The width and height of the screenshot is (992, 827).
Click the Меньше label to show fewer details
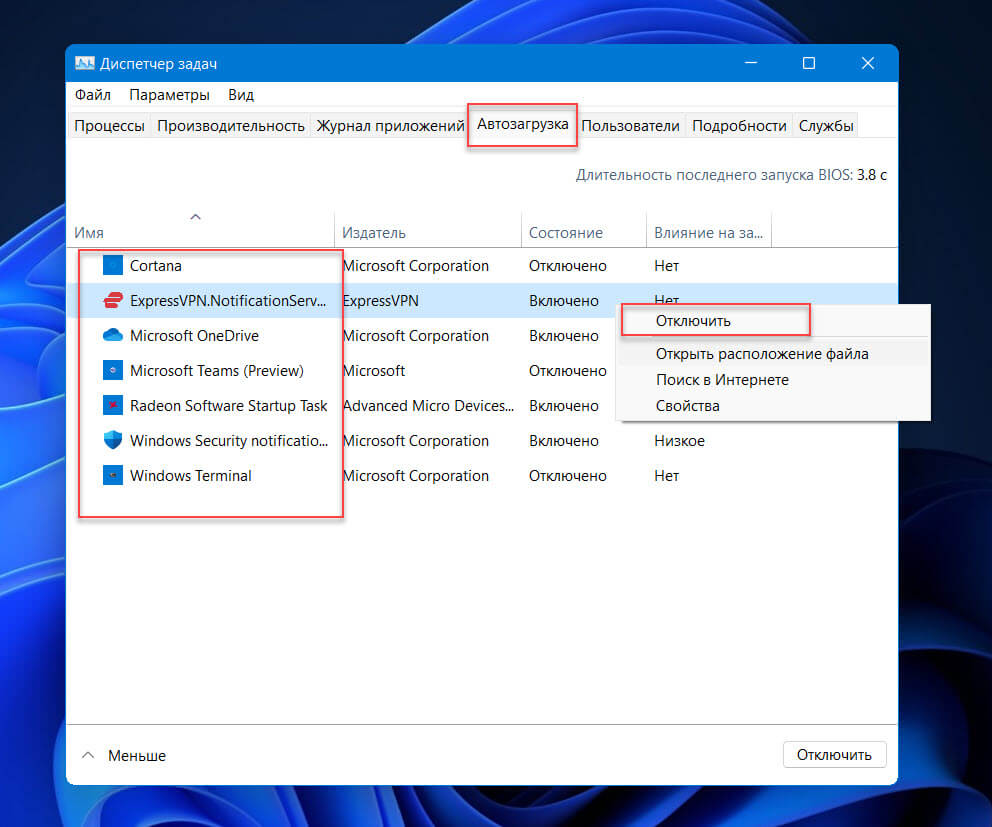point(137,755)
